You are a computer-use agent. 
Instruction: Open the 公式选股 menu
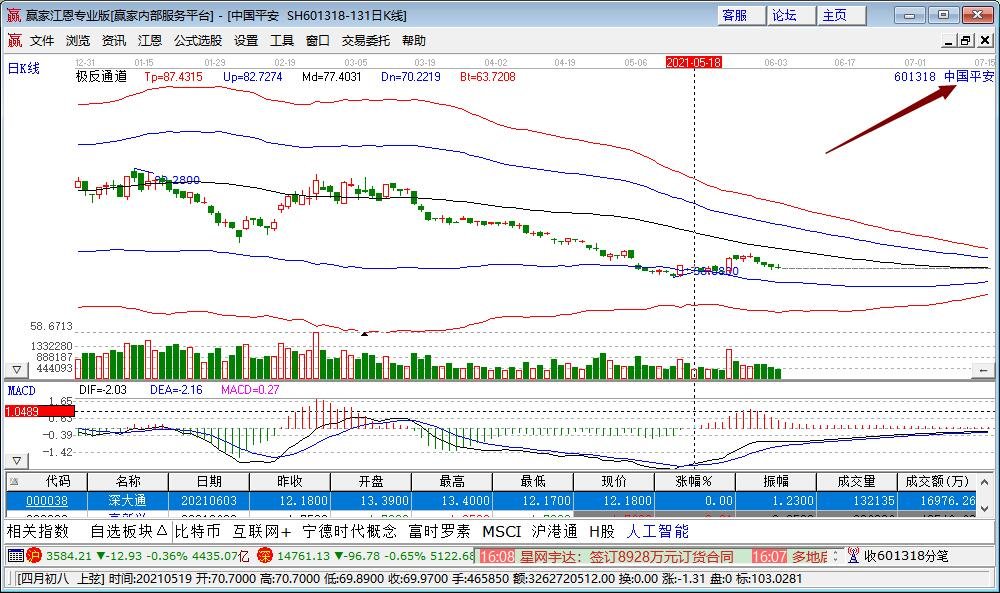point(198,41)
